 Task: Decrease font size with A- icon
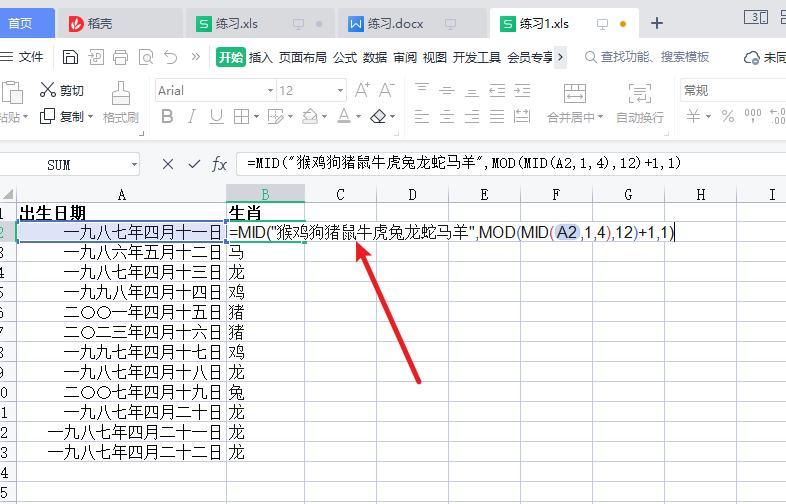coord(386,91)
